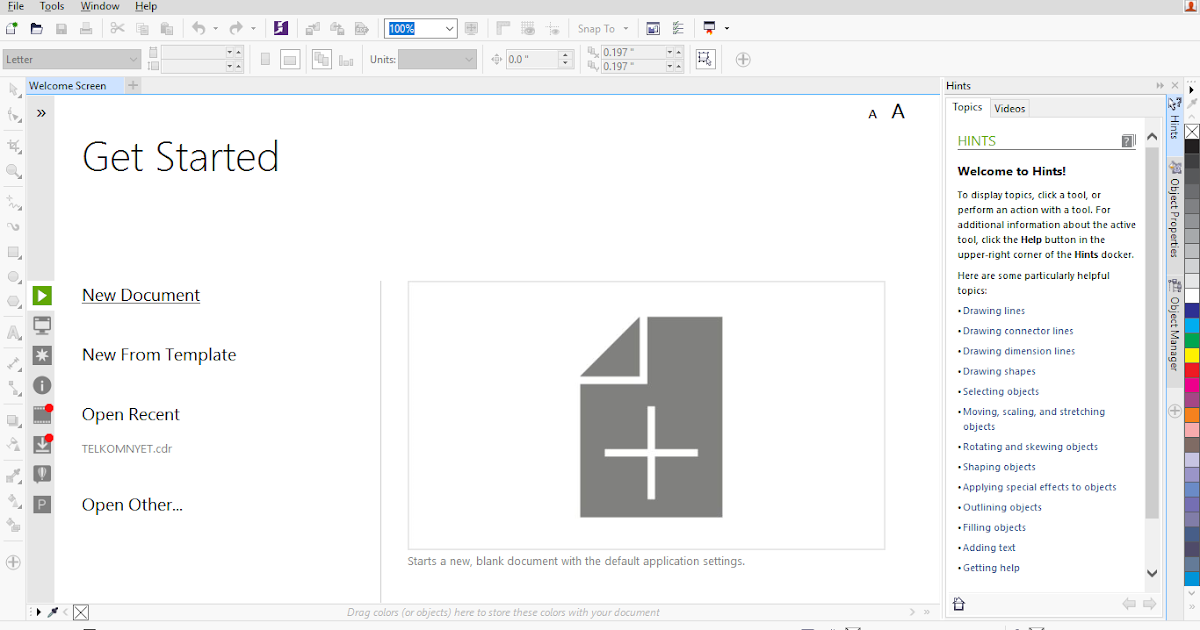Pick the yellow swatch in color palette

click(x=1192, y=355)
